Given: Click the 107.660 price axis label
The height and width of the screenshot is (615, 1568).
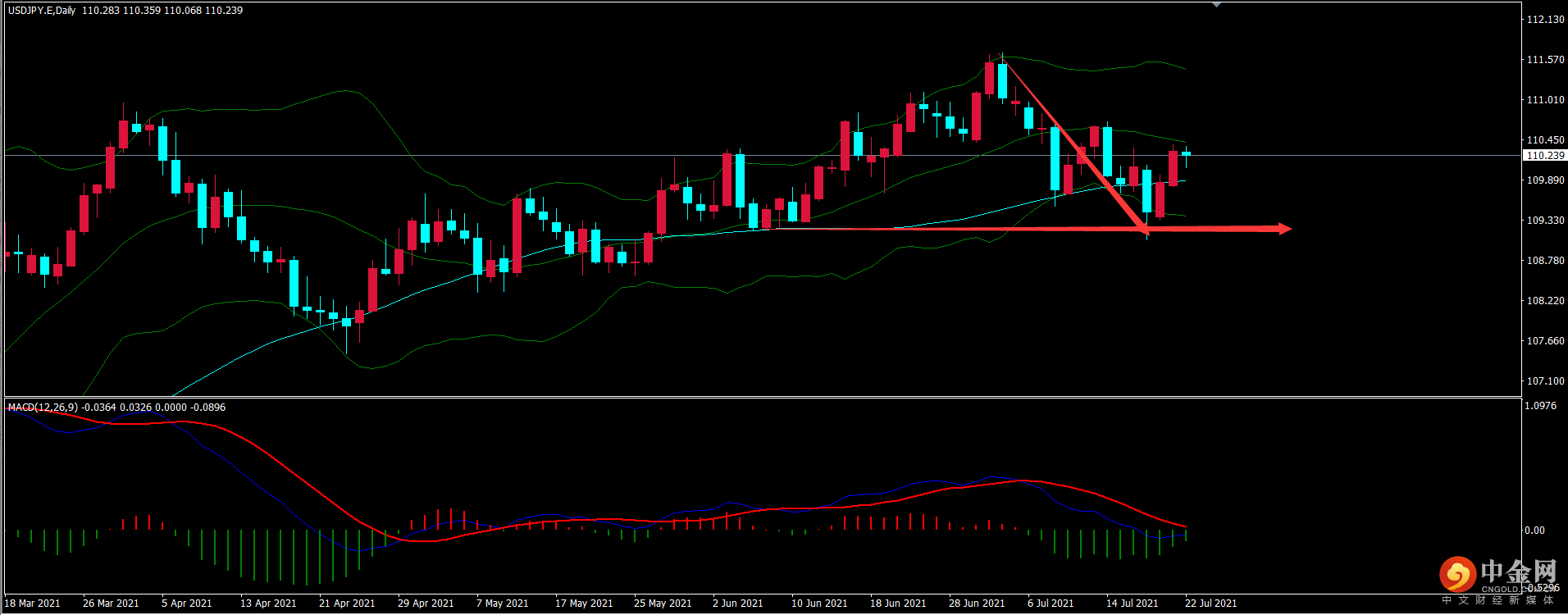Looking at the screenshot, I should (x=1545, y=341).
